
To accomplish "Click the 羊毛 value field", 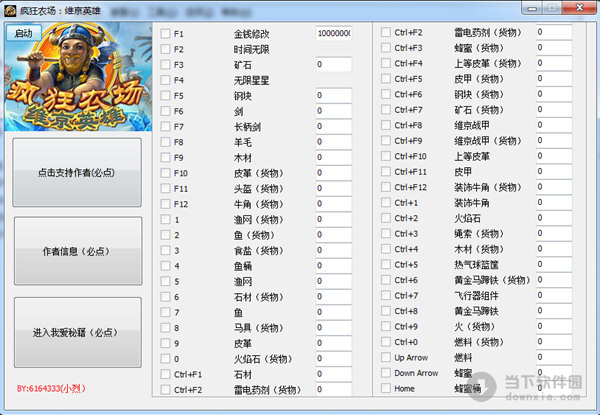I will pyautogui.click(x=334, y=142).
